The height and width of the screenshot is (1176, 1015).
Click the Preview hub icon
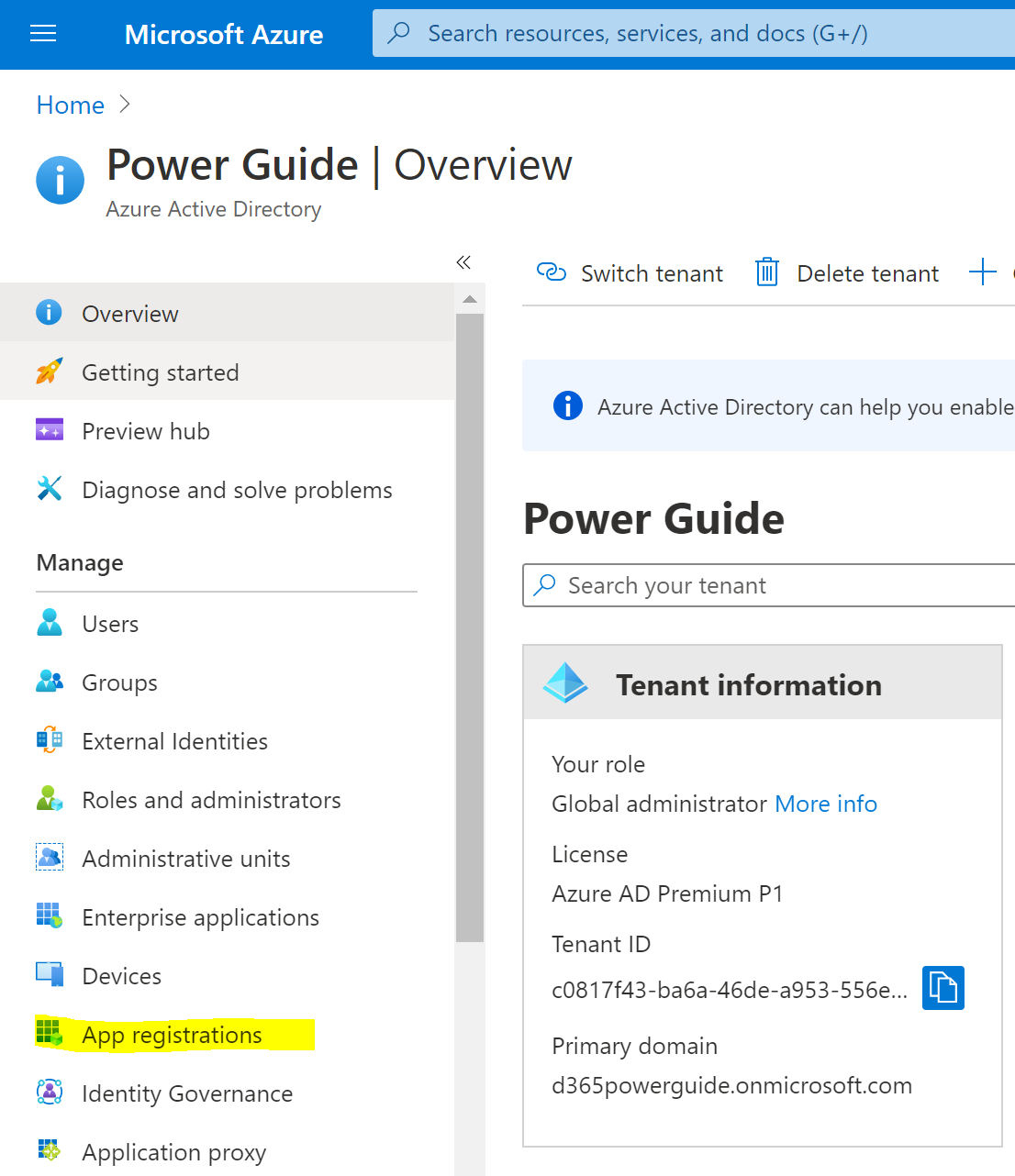[49, 429]
